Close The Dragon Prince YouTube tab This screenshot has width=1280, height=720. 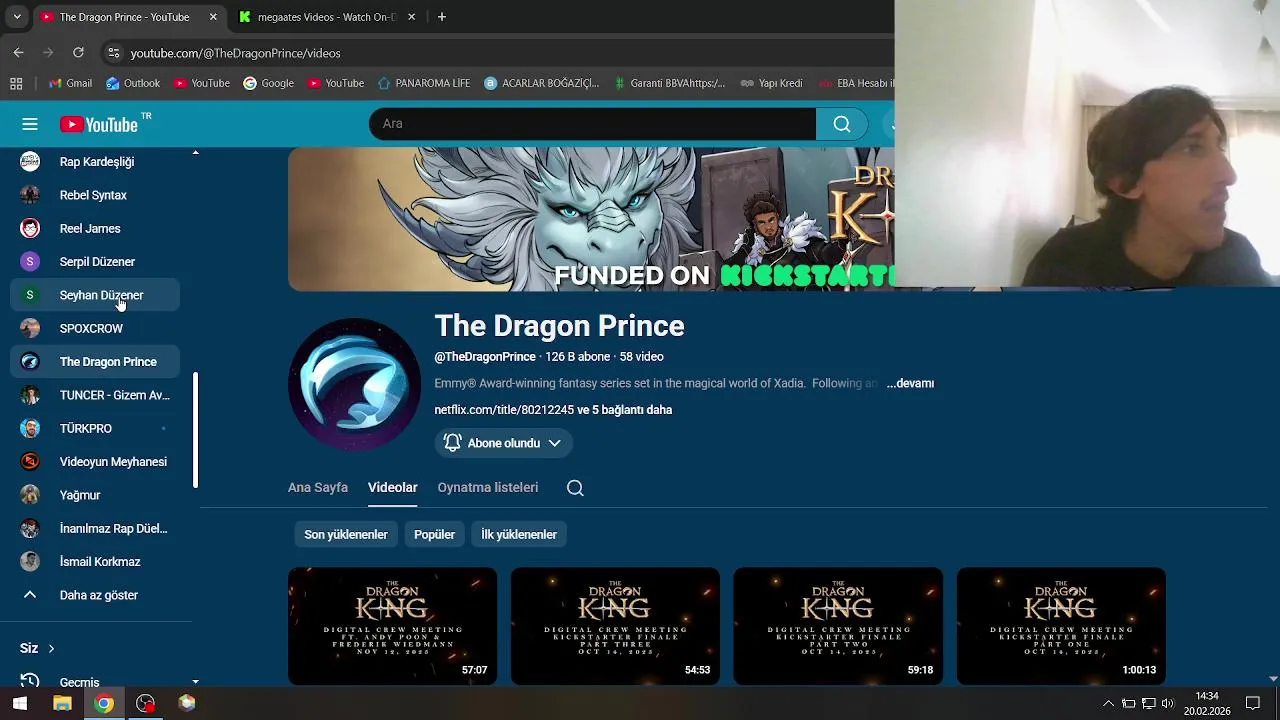tap(213, 17)
